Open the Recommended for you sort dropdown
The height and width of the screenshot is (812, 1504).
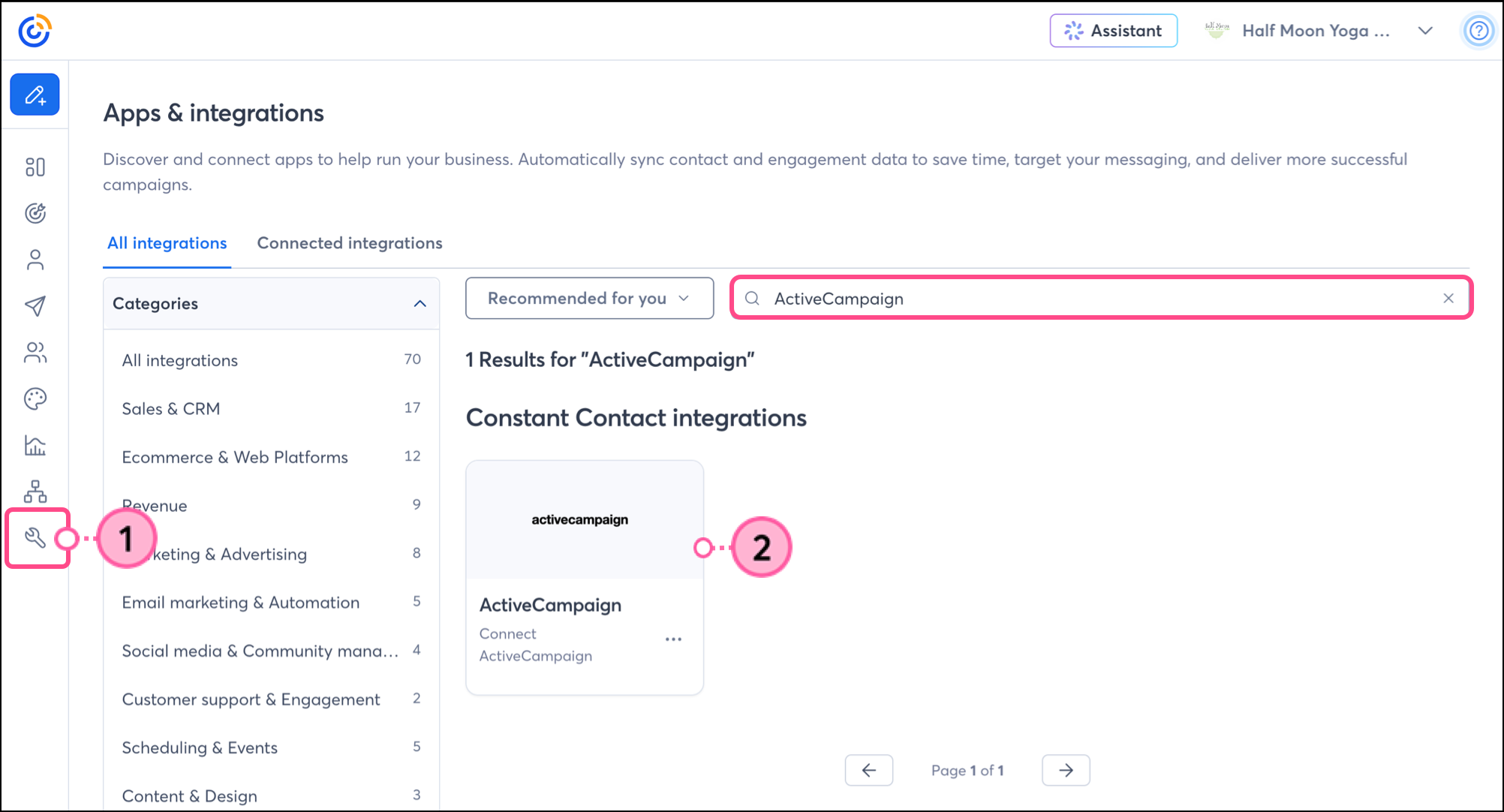coord(589,298)
